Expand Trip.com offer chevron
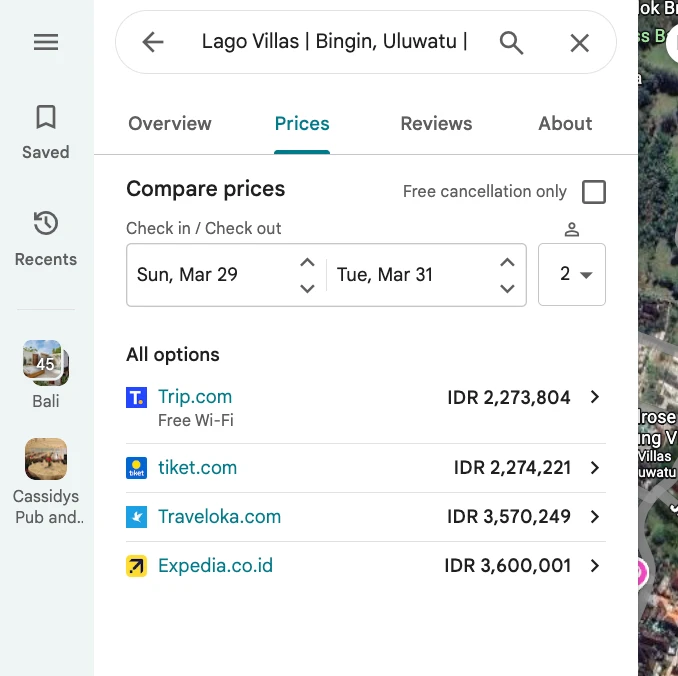The image size is (678, 676). click(x=595, y=397)
